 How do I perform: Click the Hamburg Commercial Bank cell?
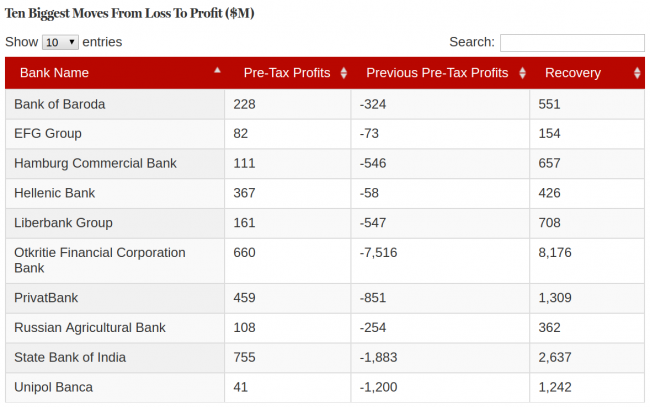pos(95,163)
